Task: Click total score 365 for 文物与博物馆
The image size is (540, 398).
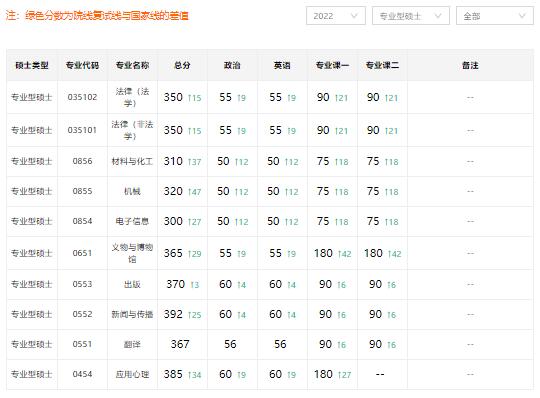Action: click(173, 253)
